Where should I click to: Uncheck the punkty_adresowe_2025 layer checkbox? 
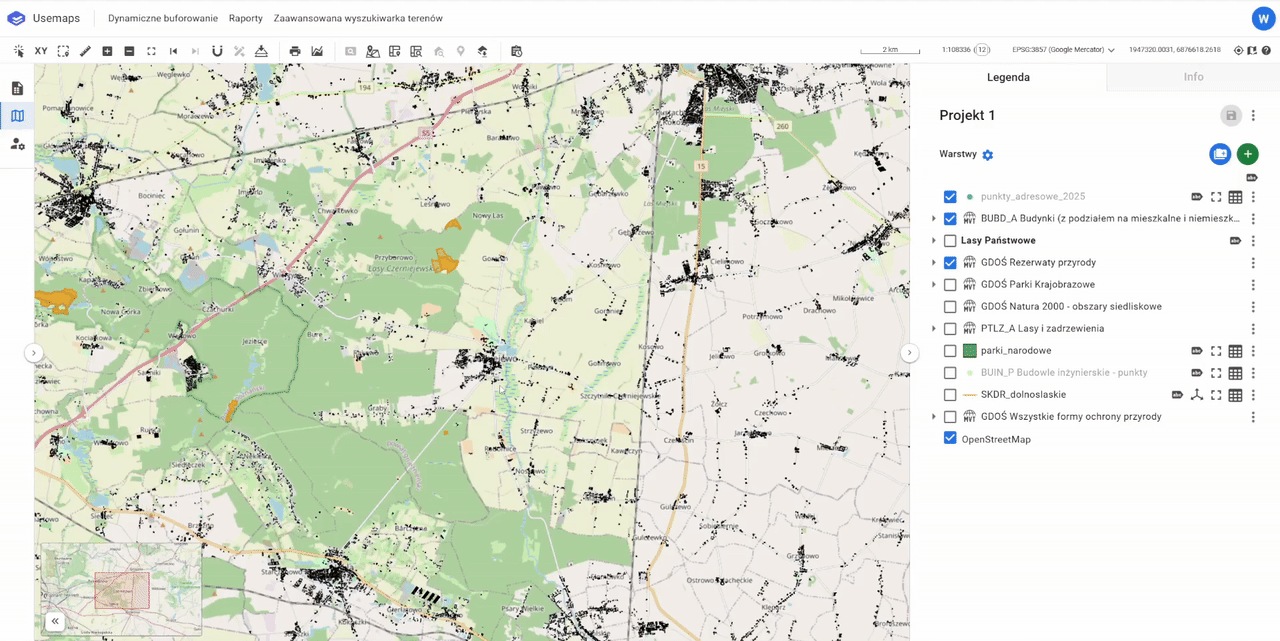[950, 197]
